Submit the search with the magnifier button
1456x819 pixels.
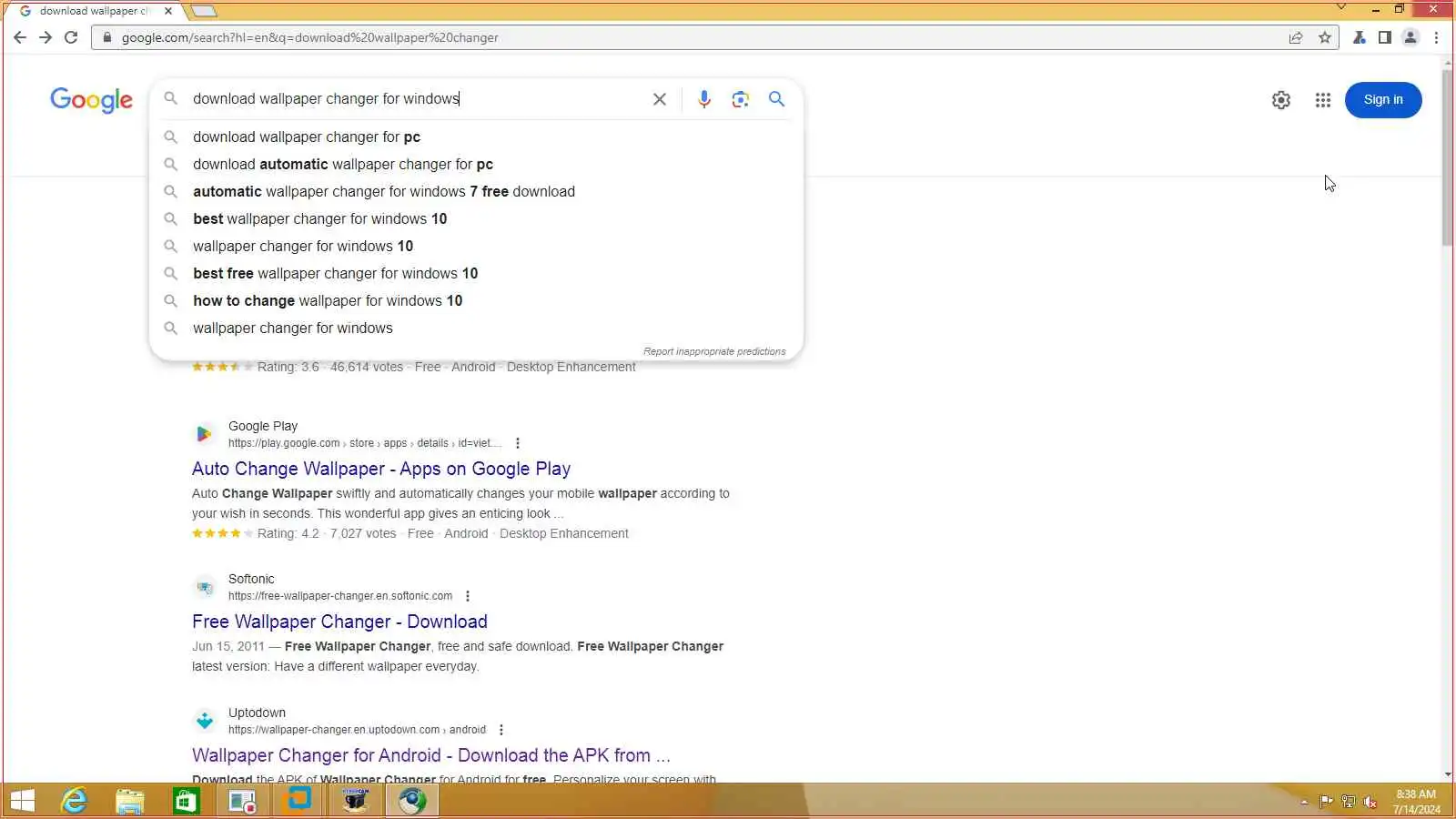(x=776, y=99)
